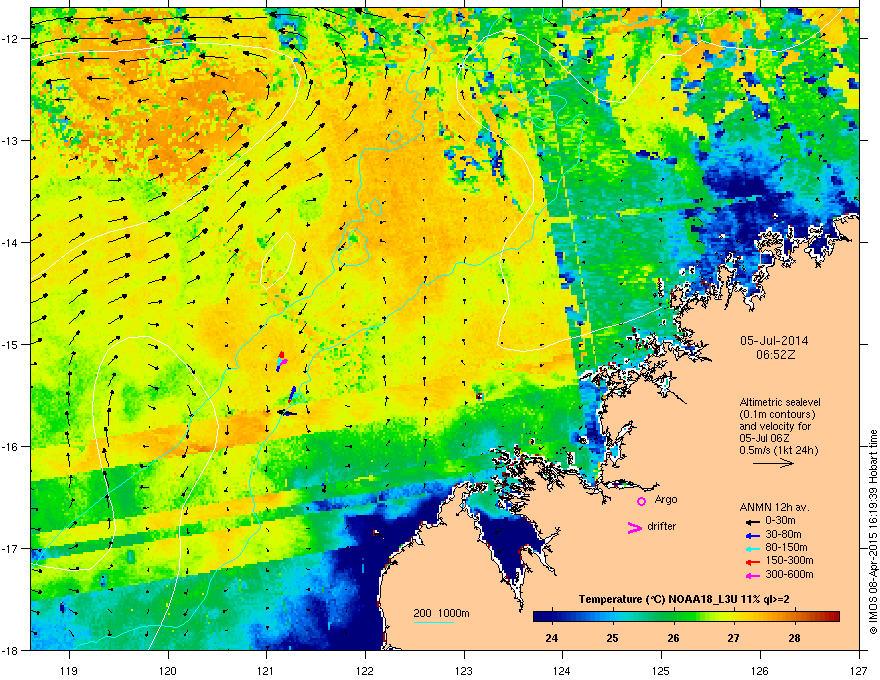Click the blue 30-80m ANMN arrow symbol
The height and width of the screenshot is (680, 880).
(752, 535)
